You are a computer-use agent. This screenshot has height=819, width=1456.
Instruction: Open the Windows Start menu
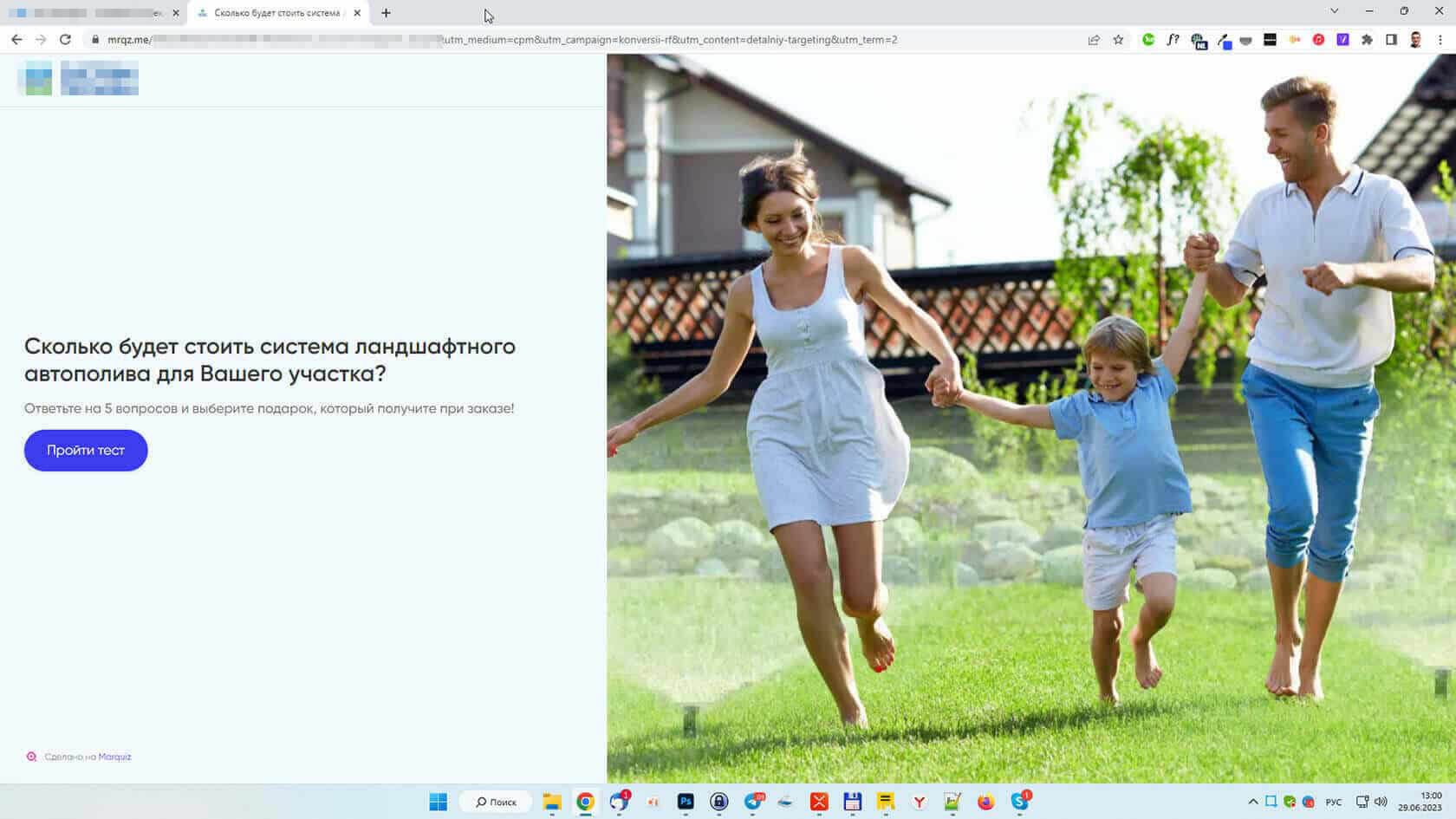tap(438, 802)
